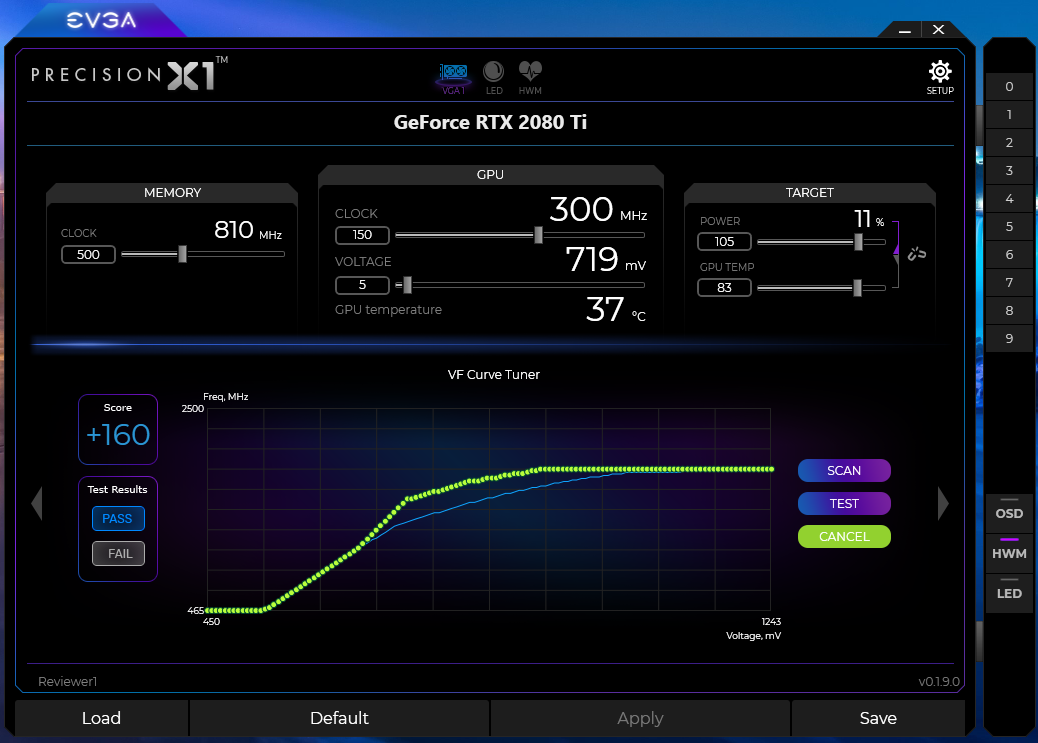Toggle the OSD side button
Image resolution: width=1038 pixels, height=743 pixels.
pos(1009,513)
